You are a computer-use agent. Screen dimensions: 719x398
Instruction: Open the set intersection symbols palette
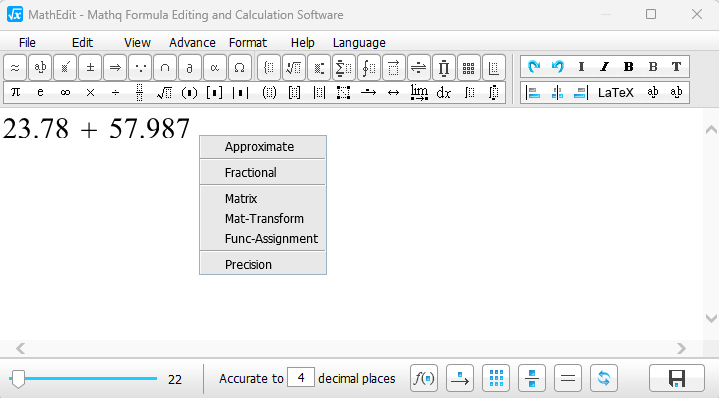(165, 68)
